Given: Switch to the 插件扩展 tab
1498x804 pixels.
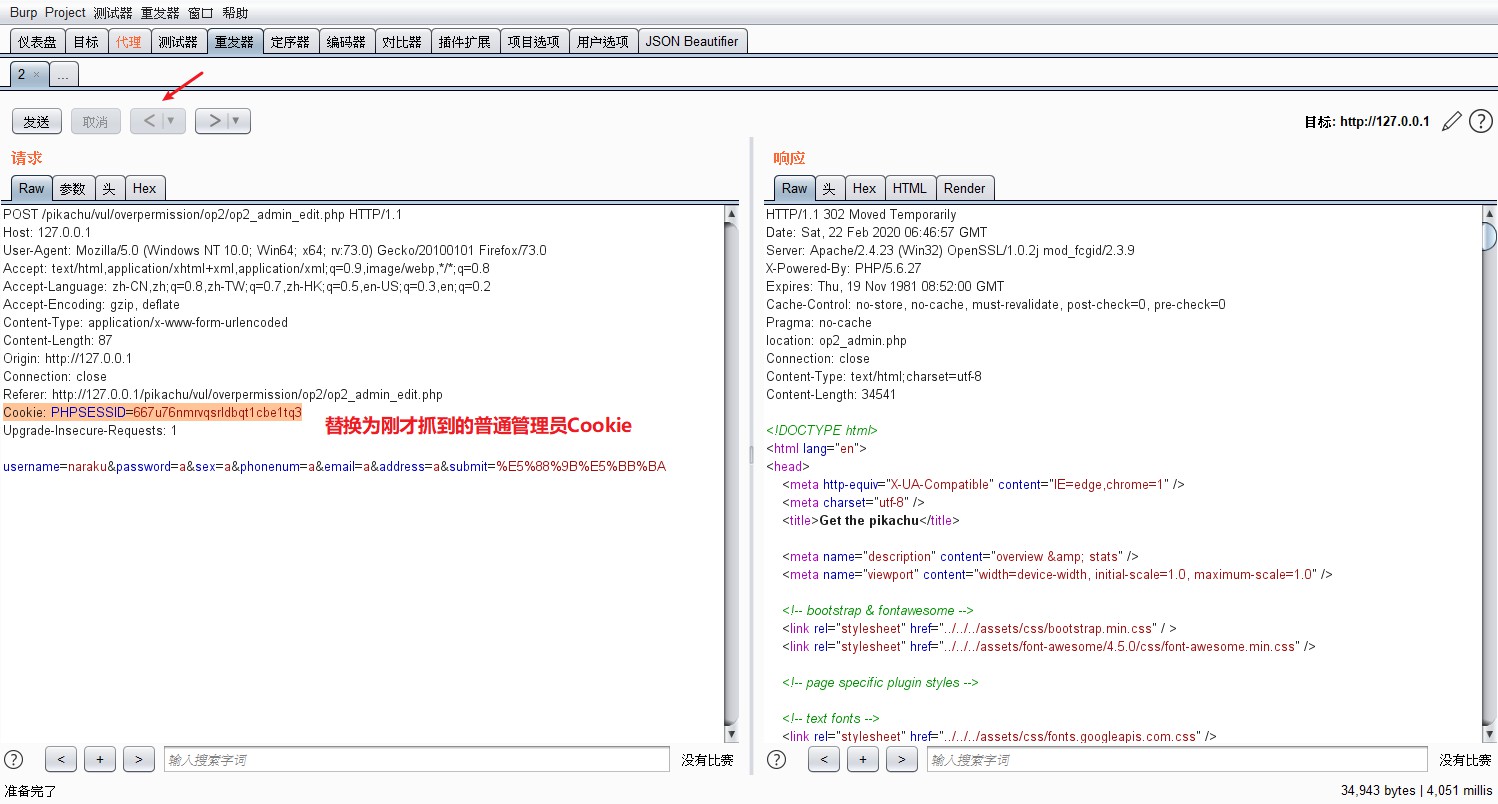Looking at the screenshot, I should (465, 41).
